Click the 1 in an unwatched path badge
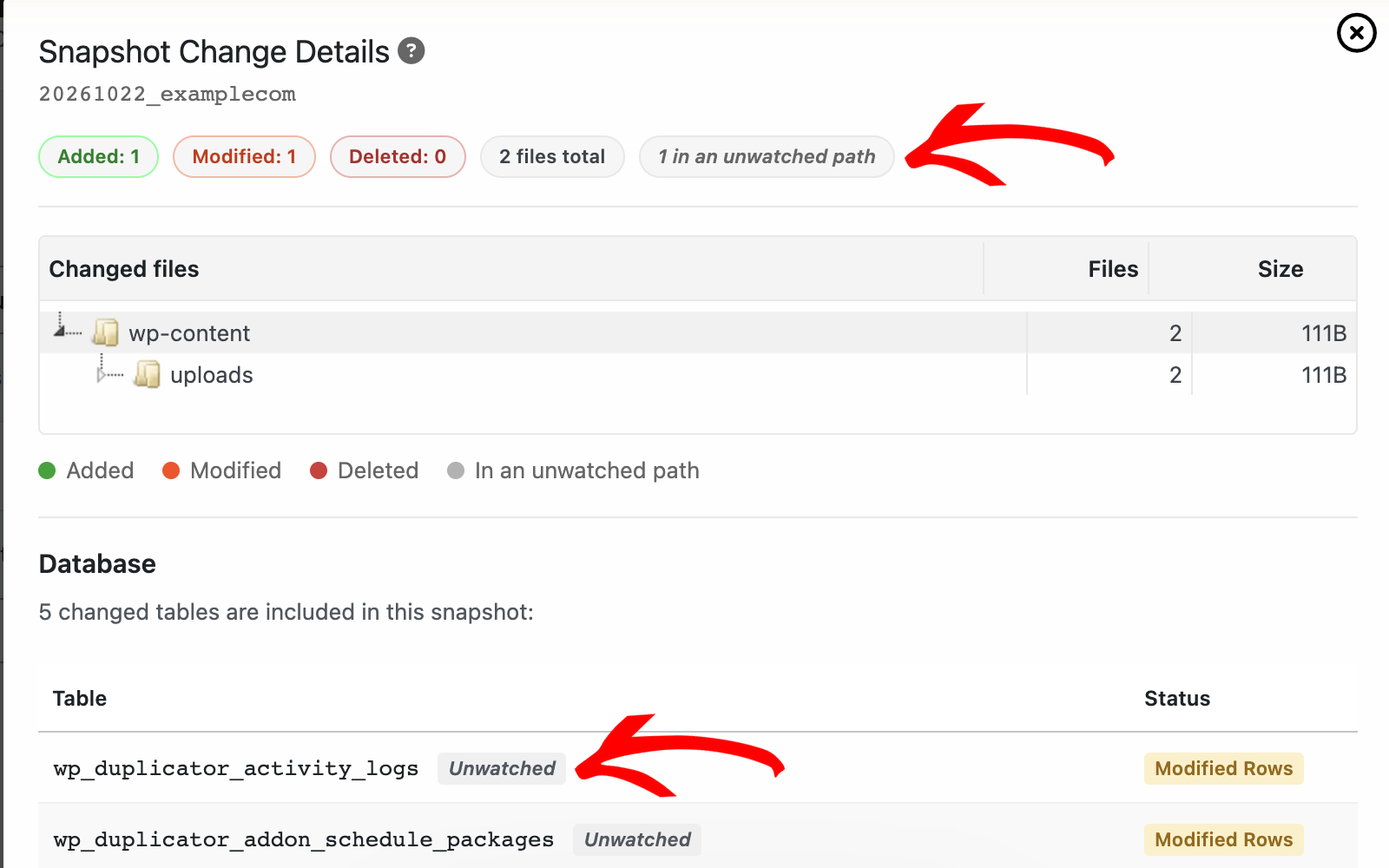 pyautogui.click(x=767, y=157)
